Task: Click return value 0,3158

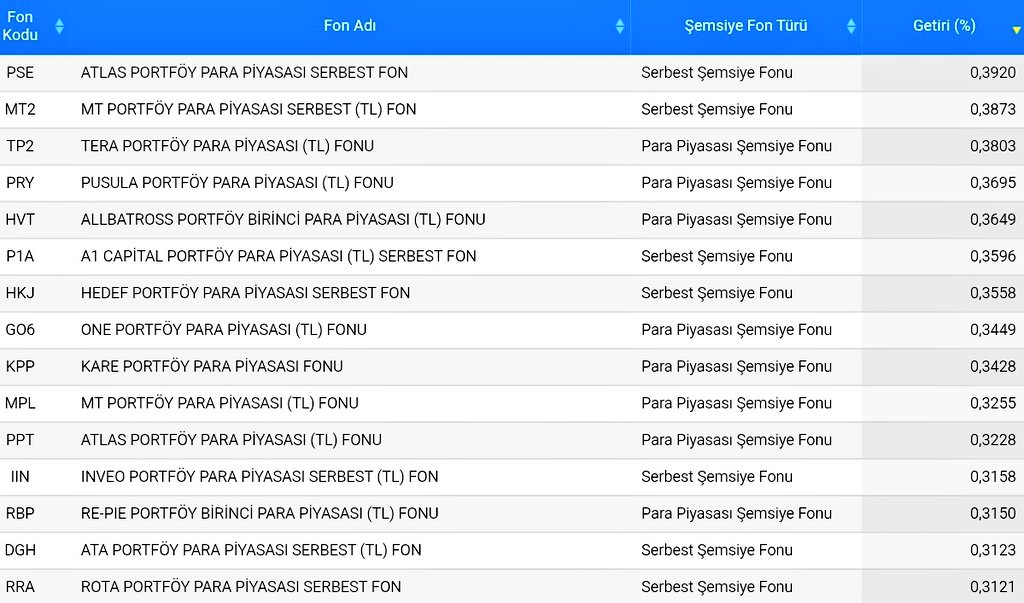Action: (993, 476)
